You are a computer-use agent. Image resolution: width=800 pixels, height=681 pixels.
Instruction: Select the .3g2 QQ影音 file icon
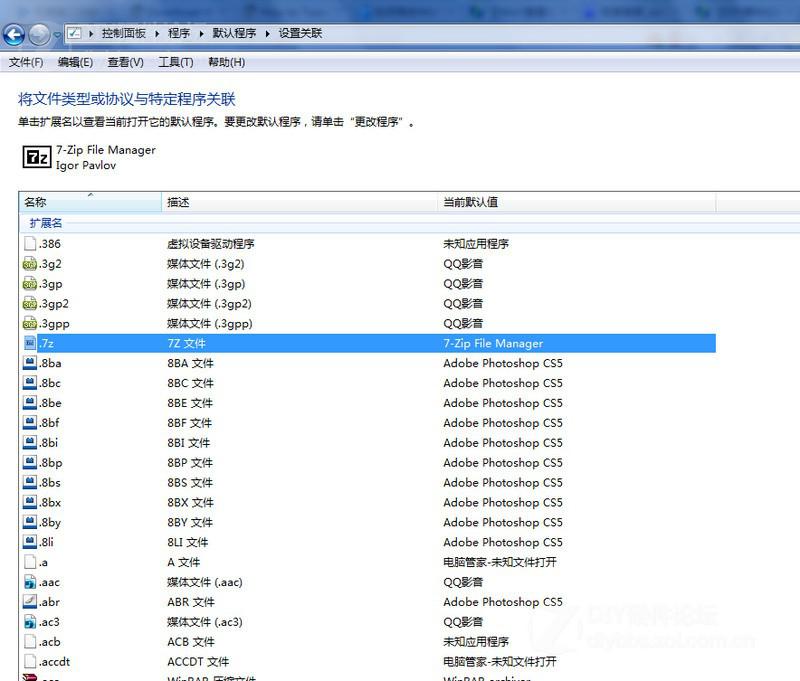(x=30, y=264)
